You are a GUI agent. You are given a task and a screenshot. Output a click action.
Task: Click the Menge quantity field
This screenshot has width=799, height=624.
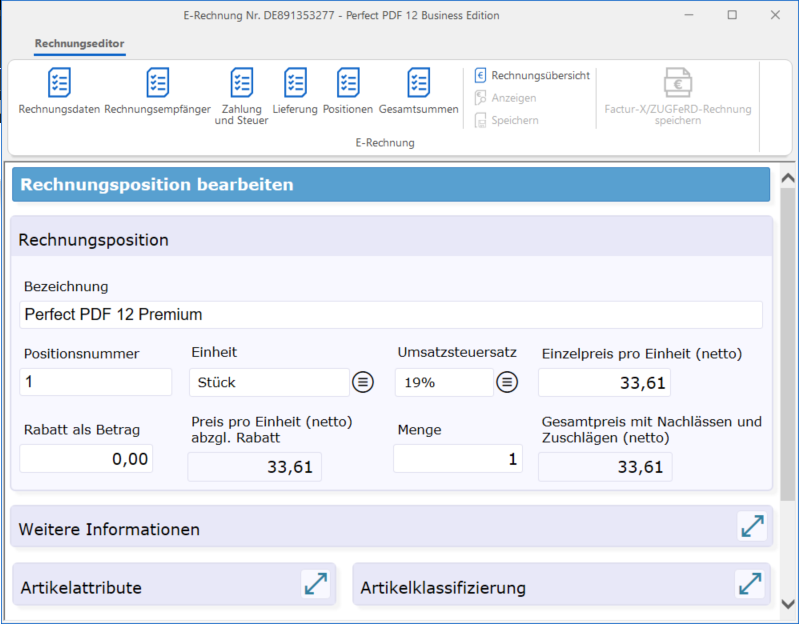(x=457, y=459)
